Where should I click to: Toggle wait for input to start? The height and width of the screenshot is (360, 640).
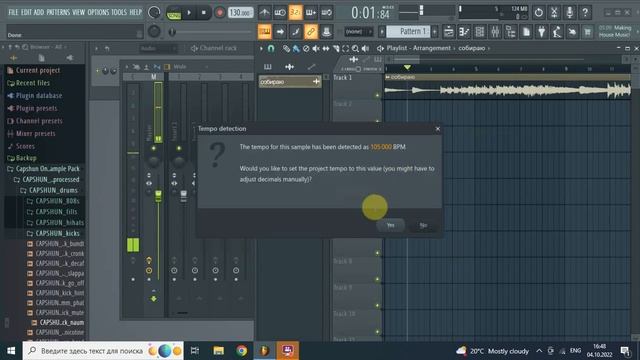click(x=280, y=13)
